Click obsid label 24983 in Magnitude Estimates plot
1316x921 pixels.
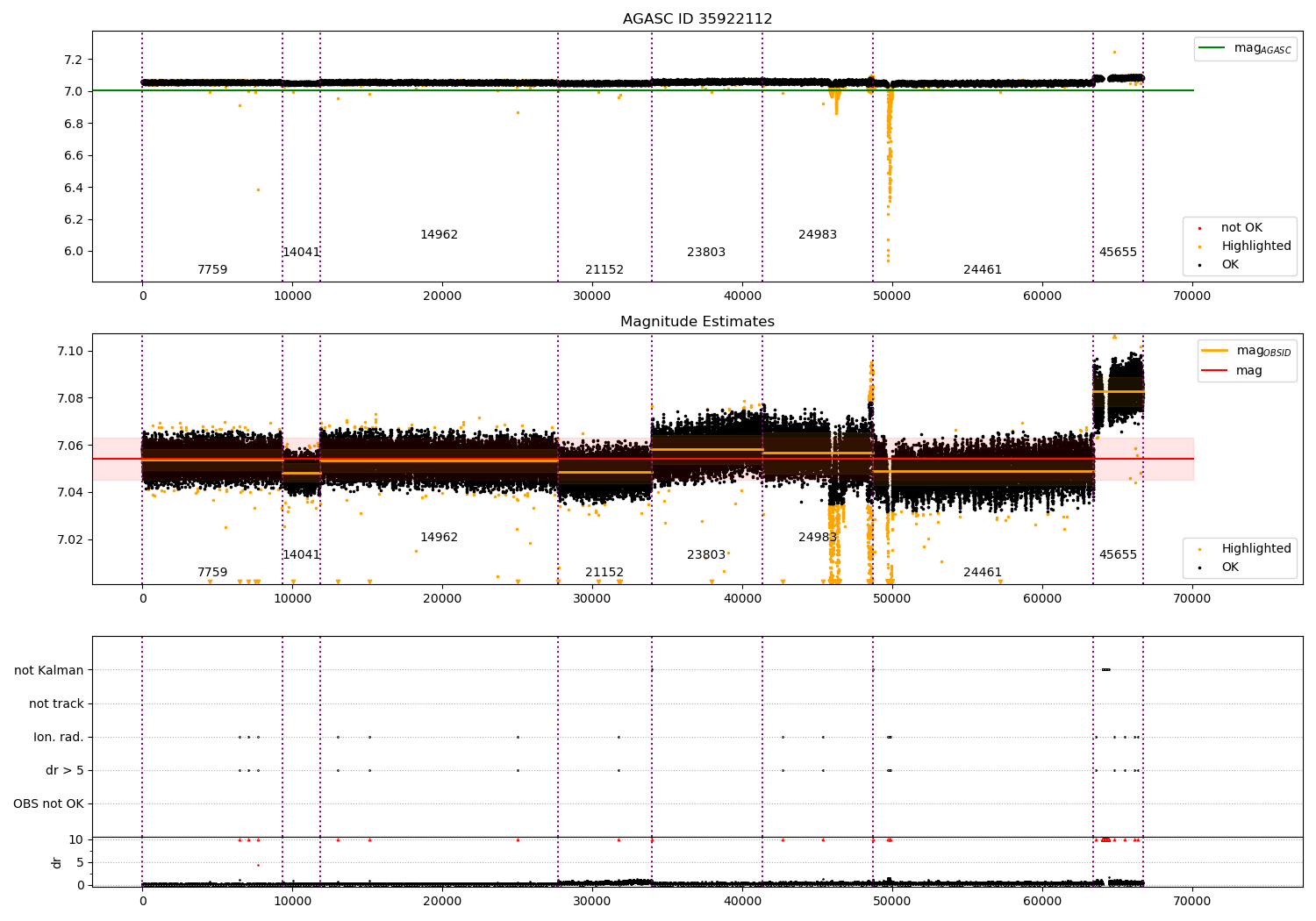(x=818, y=538)
